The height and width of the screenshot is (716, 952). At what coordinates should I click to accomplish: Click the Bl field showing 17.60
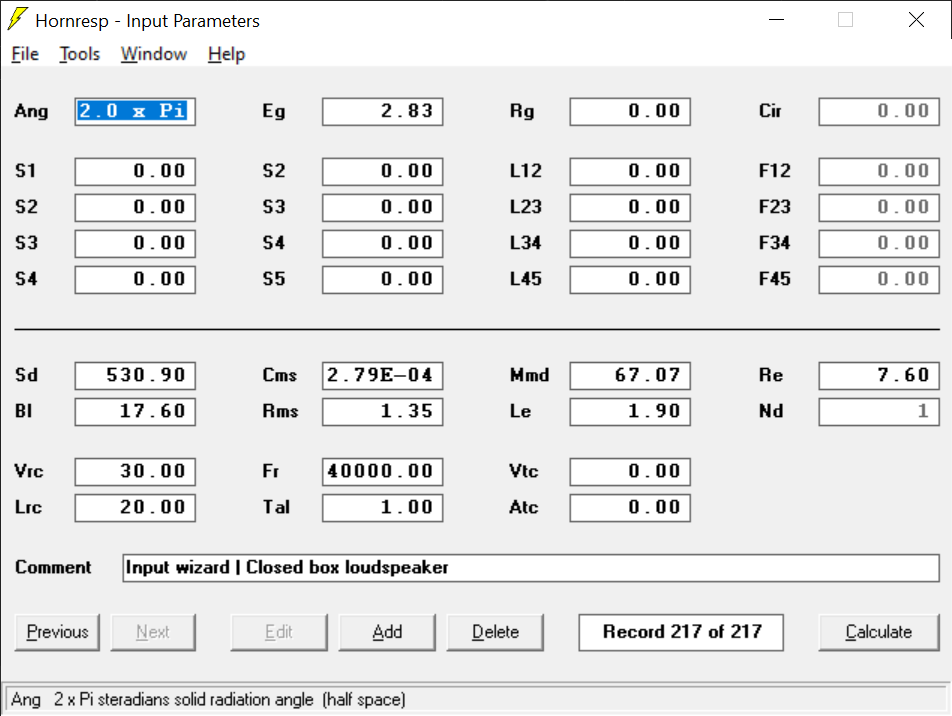coord(135,412)
